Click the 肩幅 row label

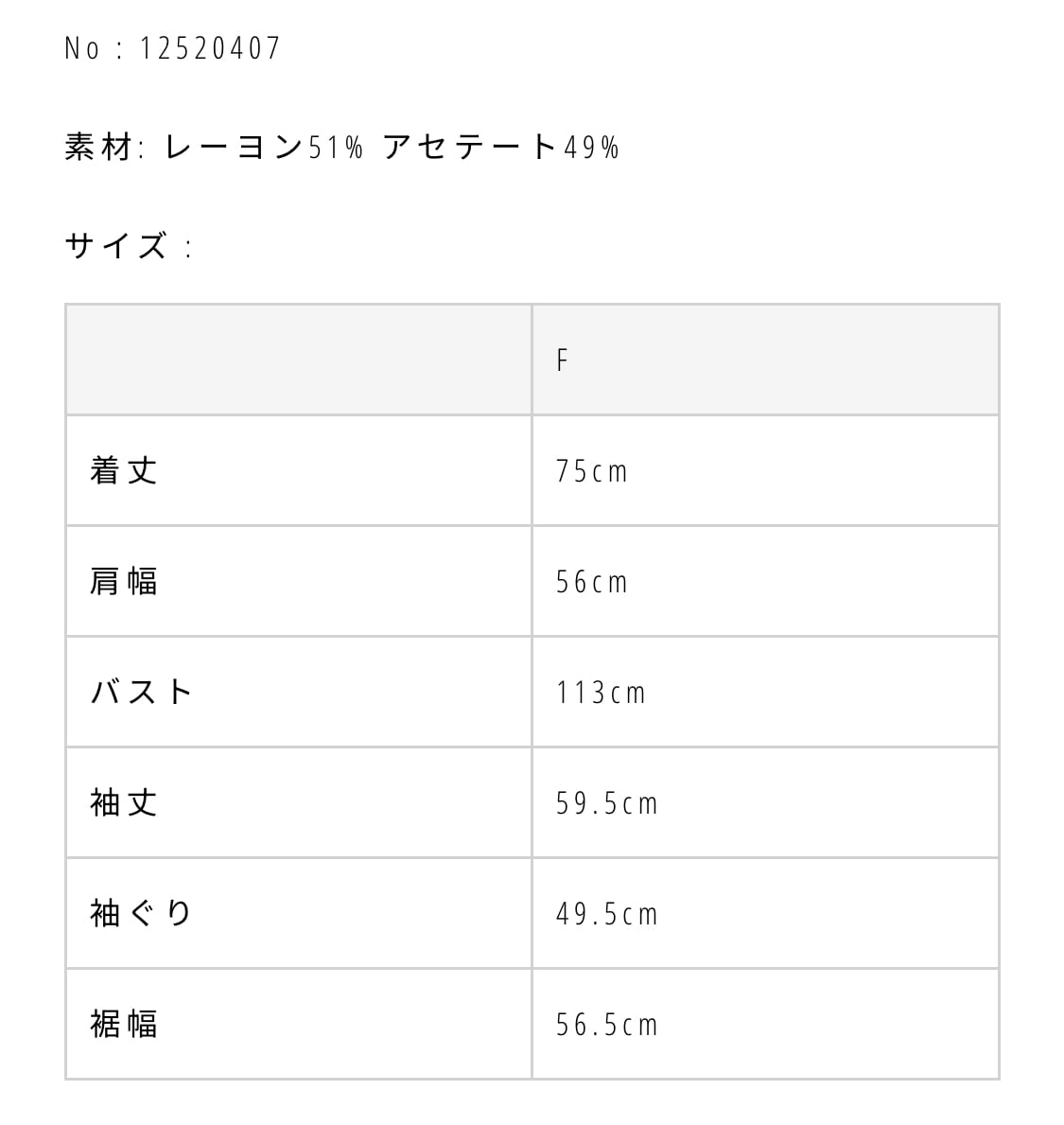(x=124, y=582)
